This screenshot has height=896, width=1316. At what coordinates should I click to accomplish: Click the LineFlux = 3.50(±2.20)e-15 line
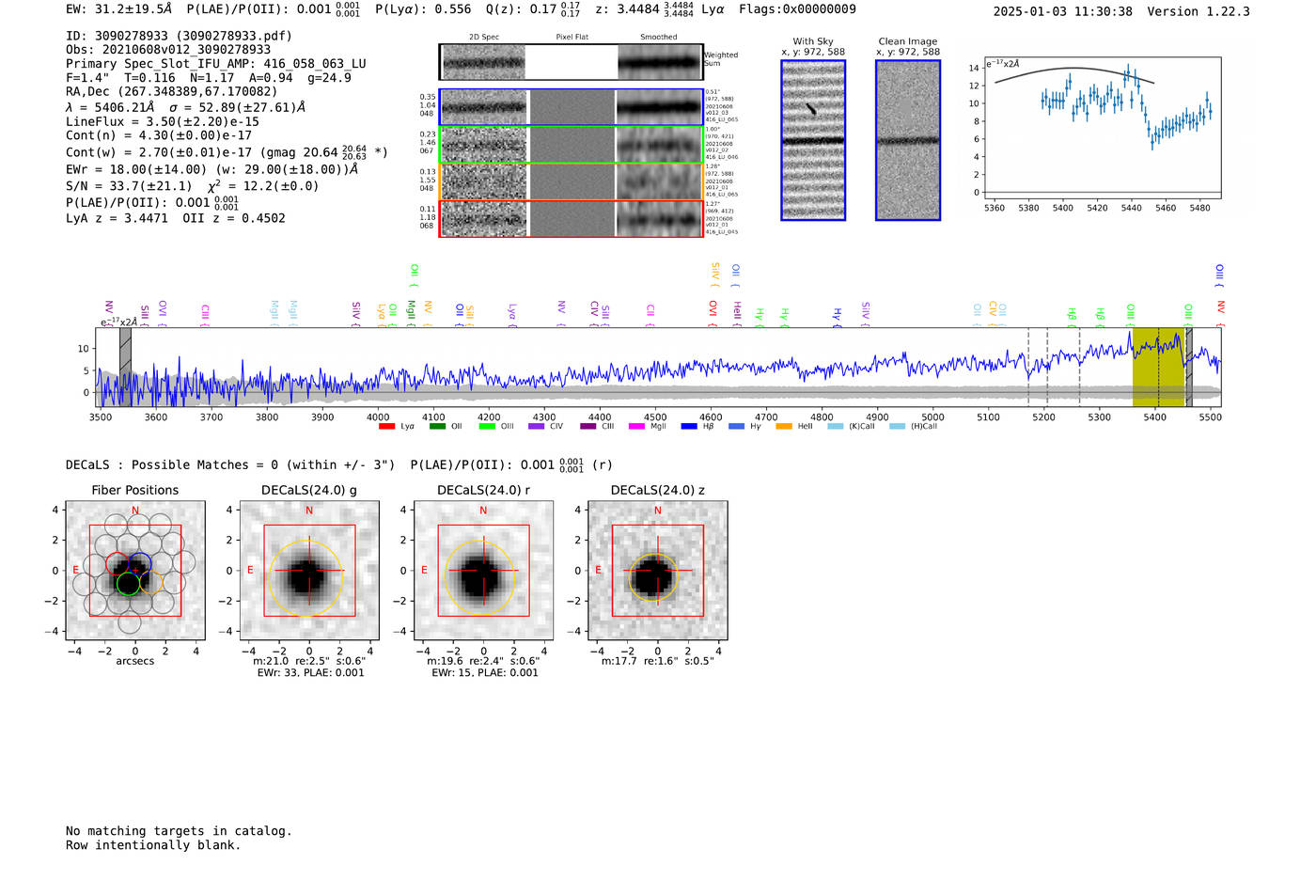tap(163, 121)
